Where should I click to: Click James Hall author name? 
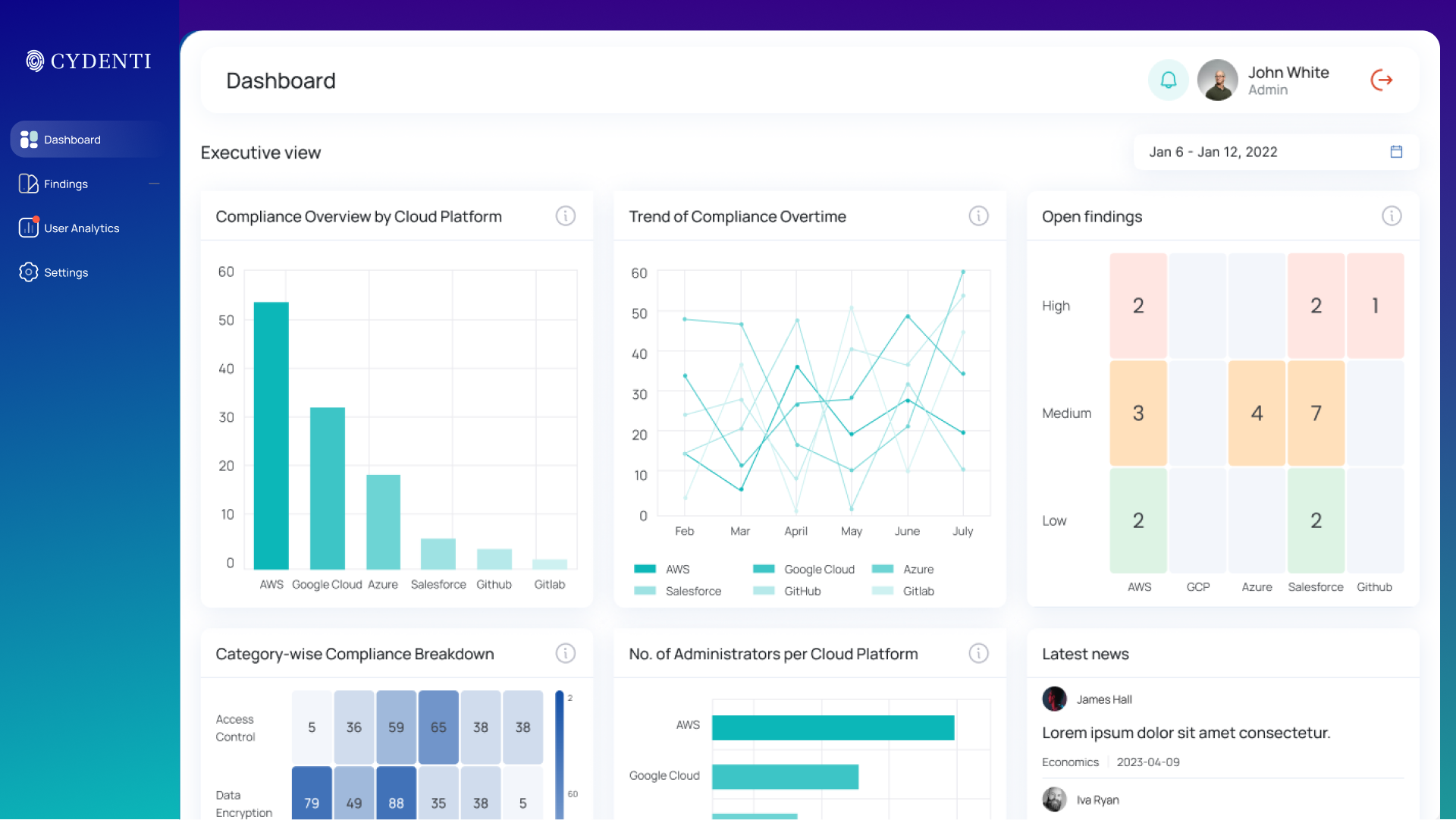[x=1104, y=699]
